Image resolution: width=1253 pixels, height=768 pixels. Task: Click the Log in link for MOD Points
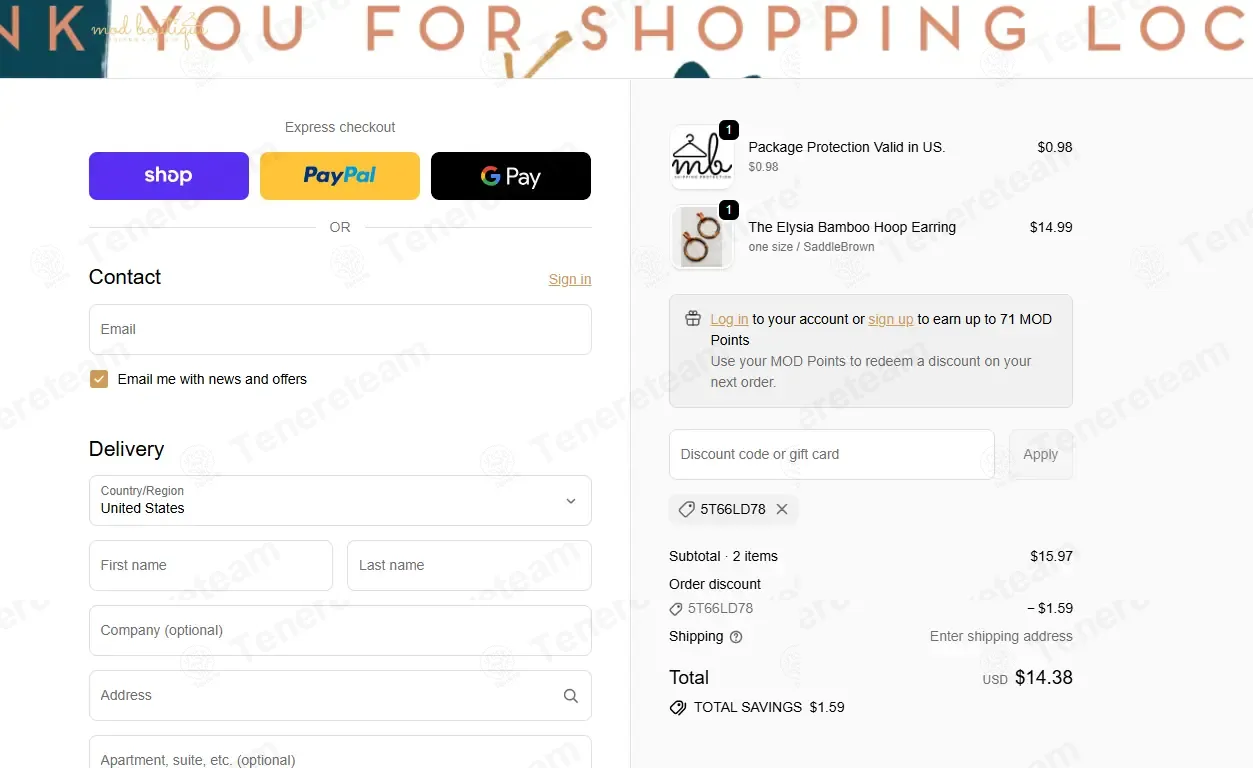pyautogui.click(x=729, y=319)
